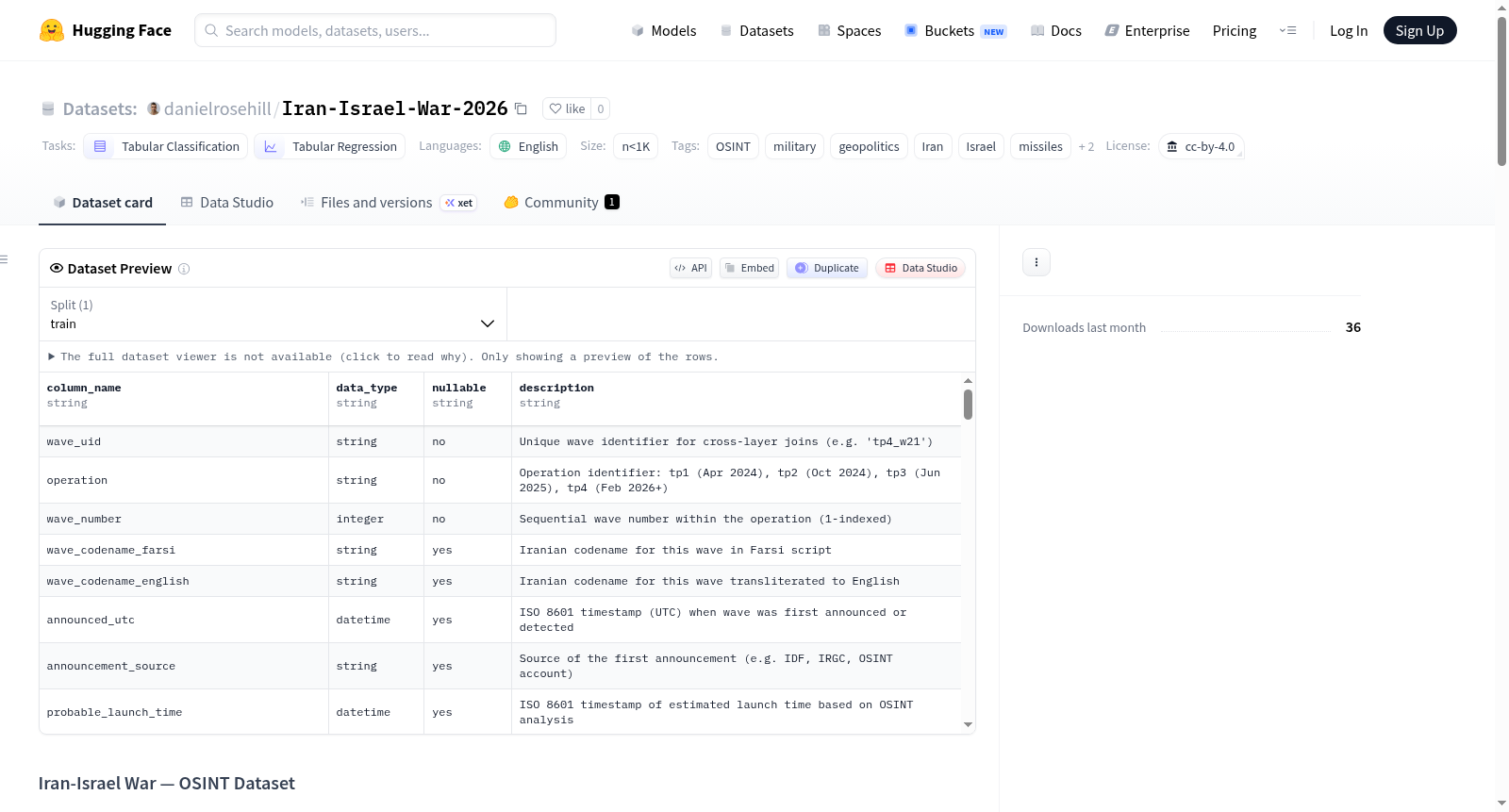
Task: Expand the additional navigation menu icon
Action: pyautogui.click(x=1287, y=30)
